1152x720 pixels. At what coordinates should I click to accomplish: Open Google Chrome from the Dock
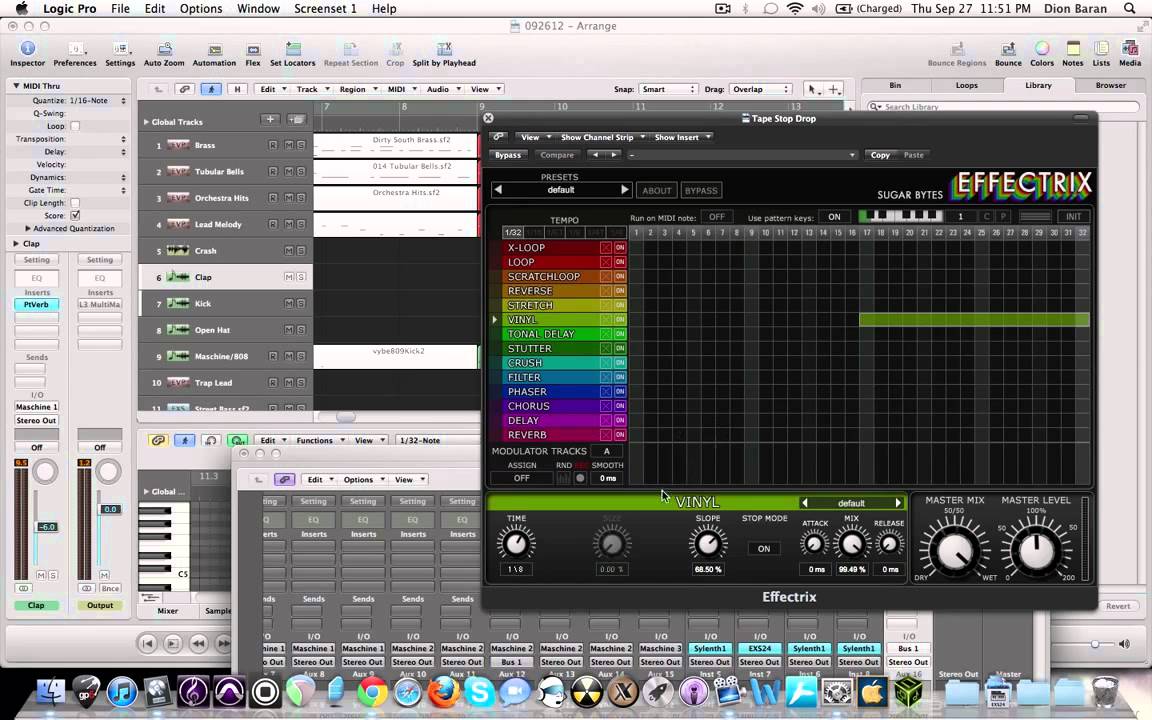point(372,692)
